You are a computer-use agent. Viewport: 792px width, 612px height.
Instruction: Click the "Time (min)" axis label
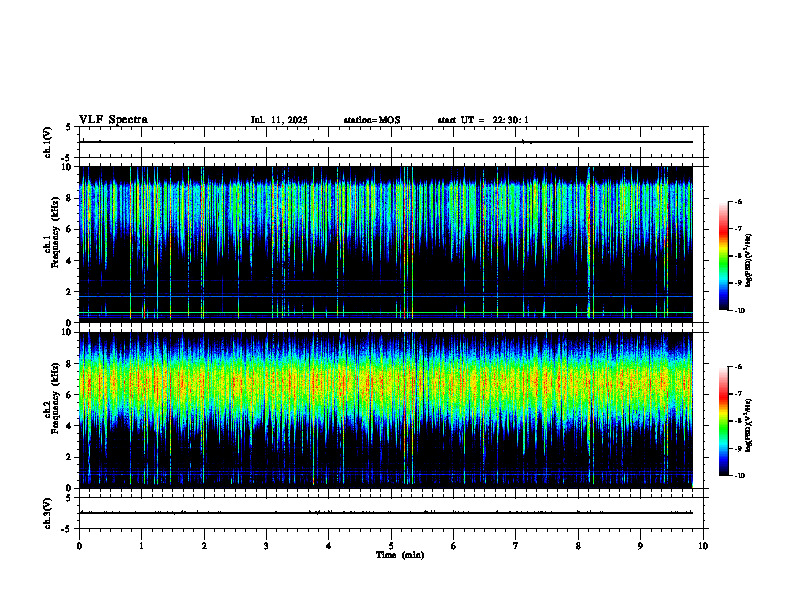[x=400, y=555]
